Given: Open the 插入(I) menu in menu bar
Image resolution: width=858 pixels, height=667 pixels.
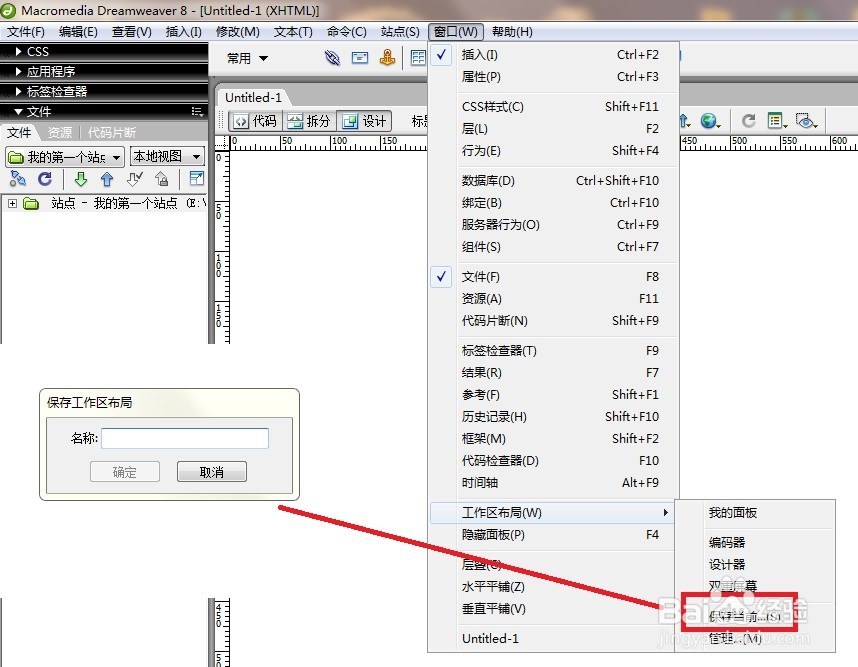Looking at the screenshot, I should tap(183, 32).
